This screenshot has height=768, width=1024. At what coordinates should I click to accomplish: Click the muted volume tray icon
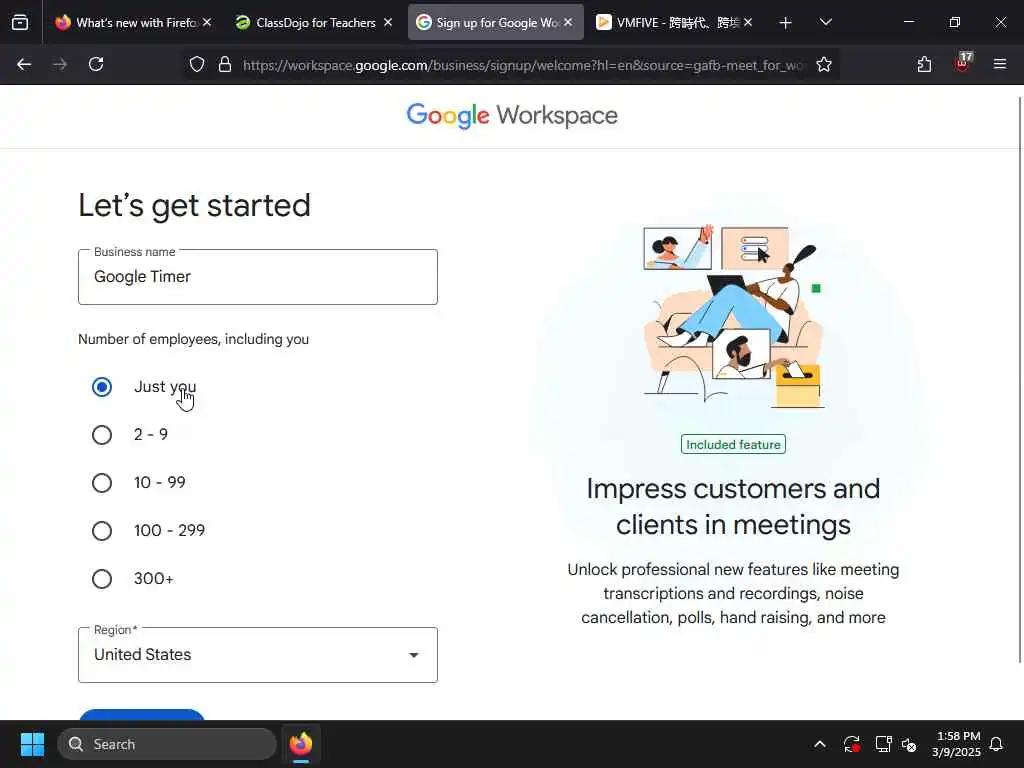(x=909, y=744)
